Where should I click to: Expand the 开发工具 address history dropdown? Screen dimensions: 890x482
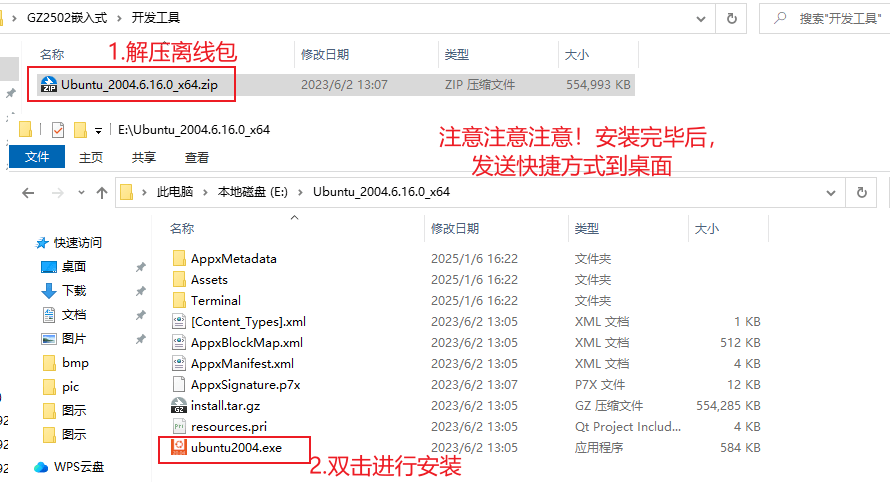[701, 19]
